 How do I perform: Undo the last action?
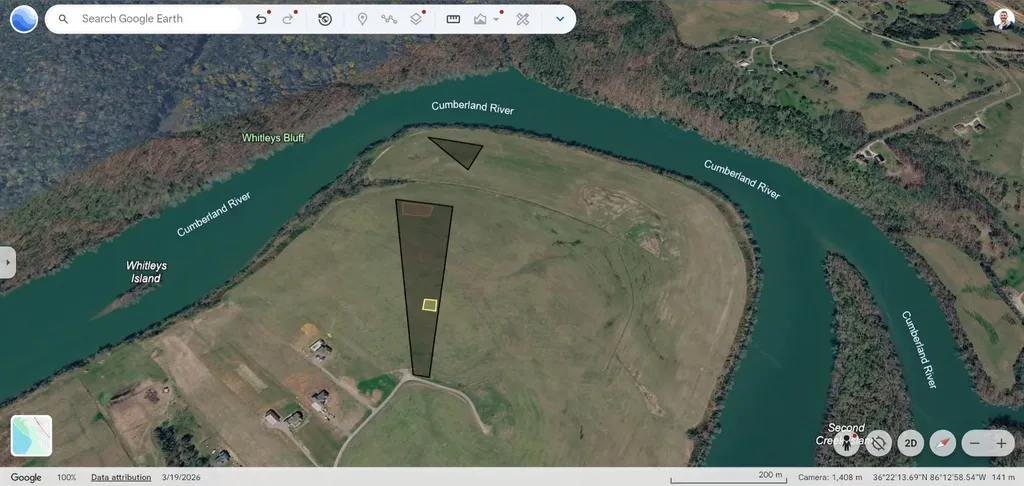[261, 19]
